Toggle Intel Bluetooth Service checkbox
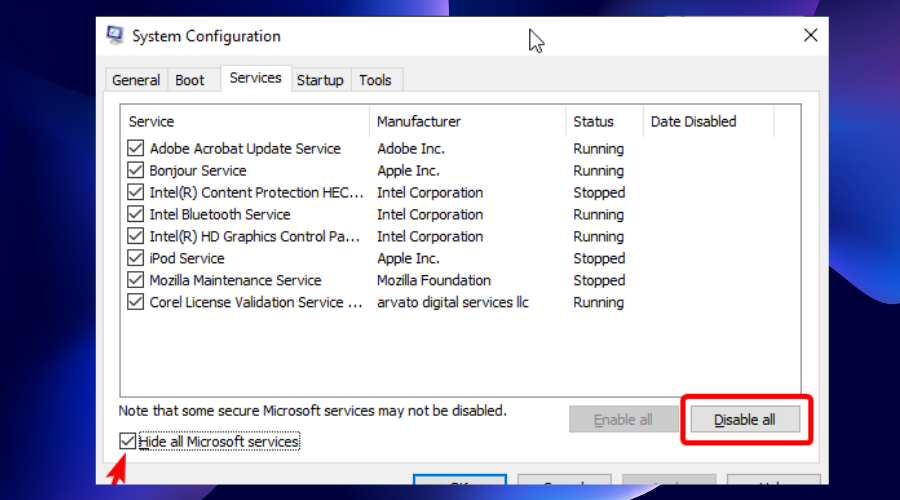 (x=135, y=214)
